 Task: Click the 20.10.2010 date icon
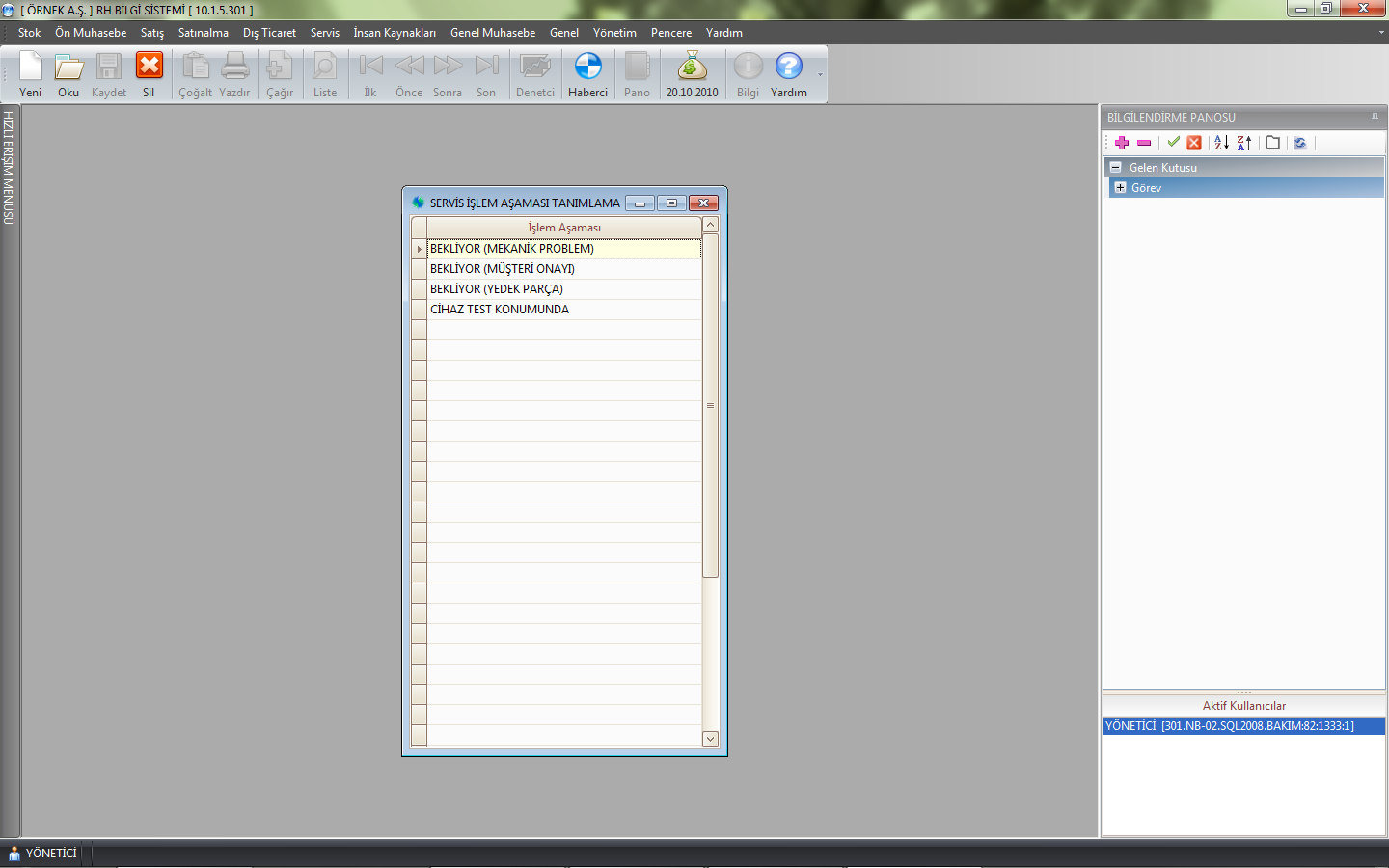[692, 73]
